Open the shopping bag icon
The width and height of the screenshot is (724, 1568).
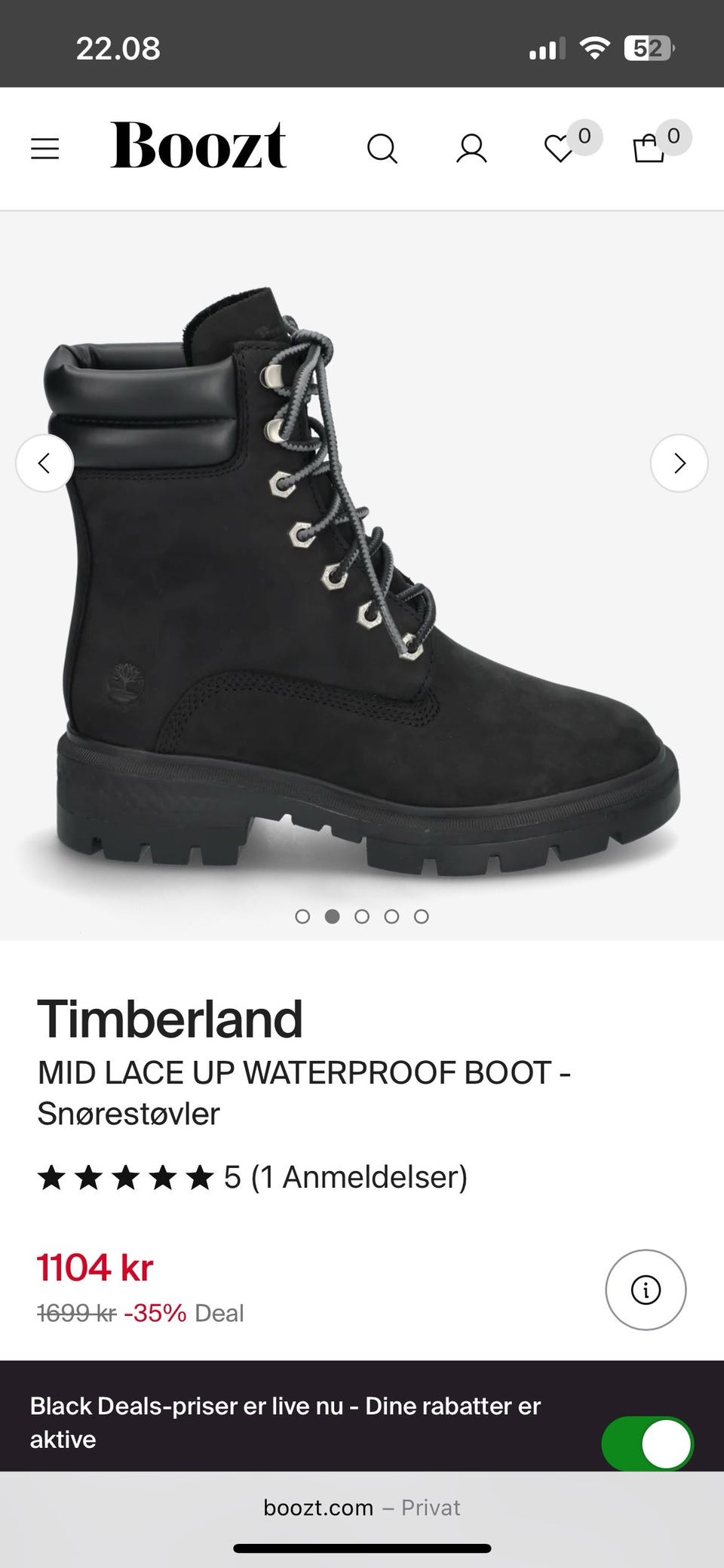[649, 149]
